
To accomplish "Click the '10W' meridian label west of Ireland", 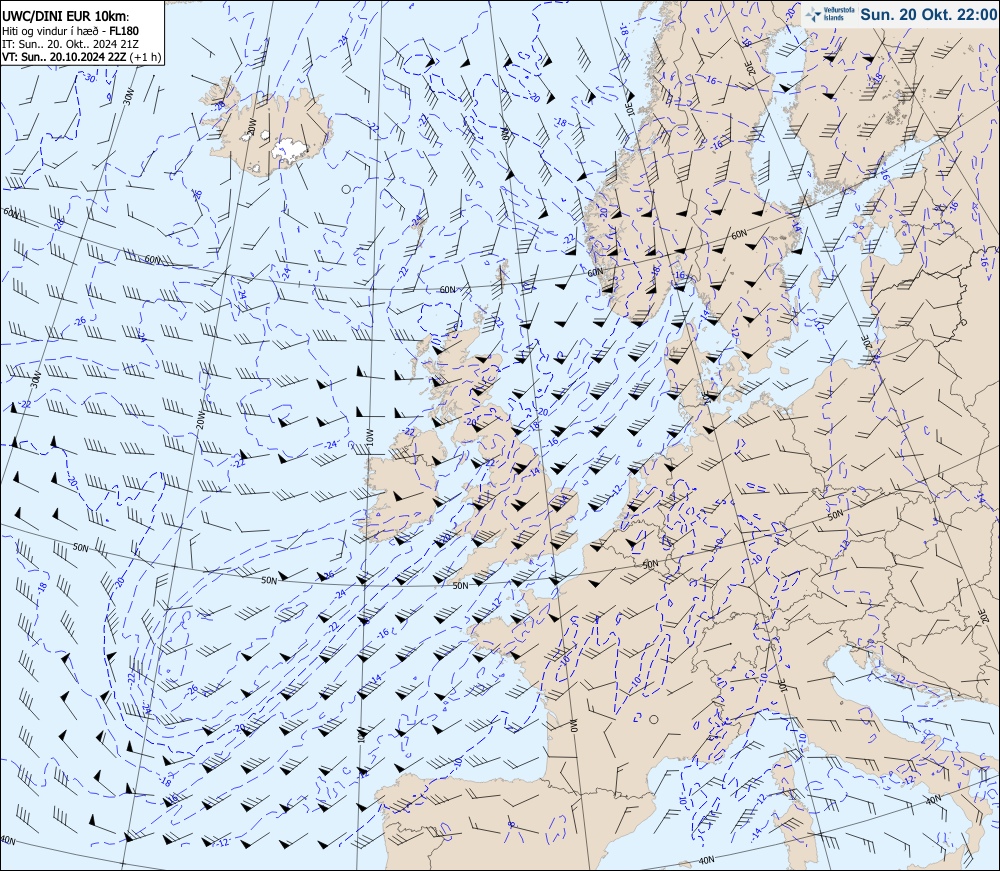I will click(369, 437).
